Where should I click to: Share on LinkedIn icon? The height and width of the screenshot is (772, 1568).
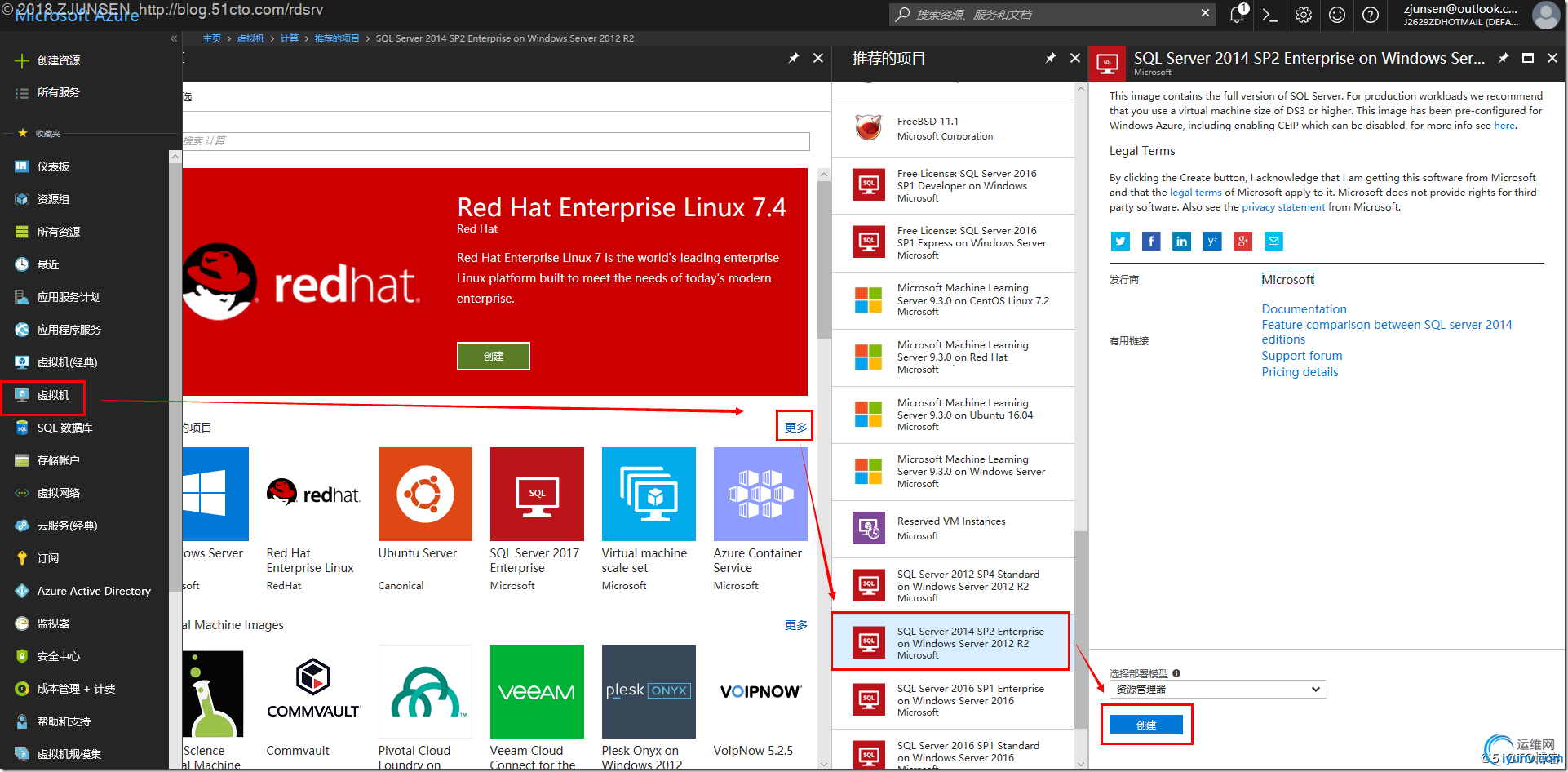click(1181, 241)
